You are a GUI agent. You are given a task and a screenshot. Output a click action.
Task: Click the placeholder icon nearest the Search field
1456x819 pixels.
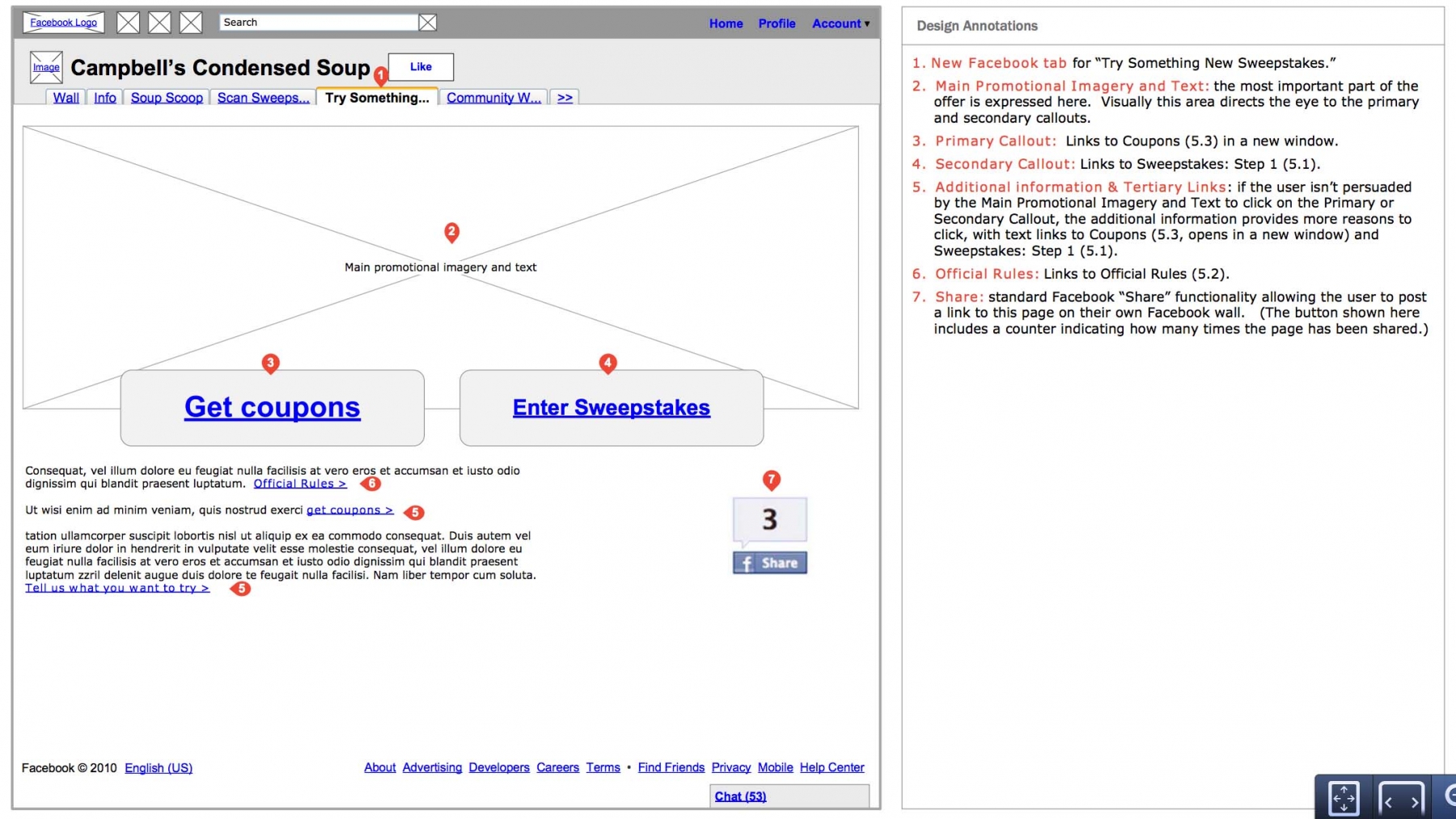[191, 23]
